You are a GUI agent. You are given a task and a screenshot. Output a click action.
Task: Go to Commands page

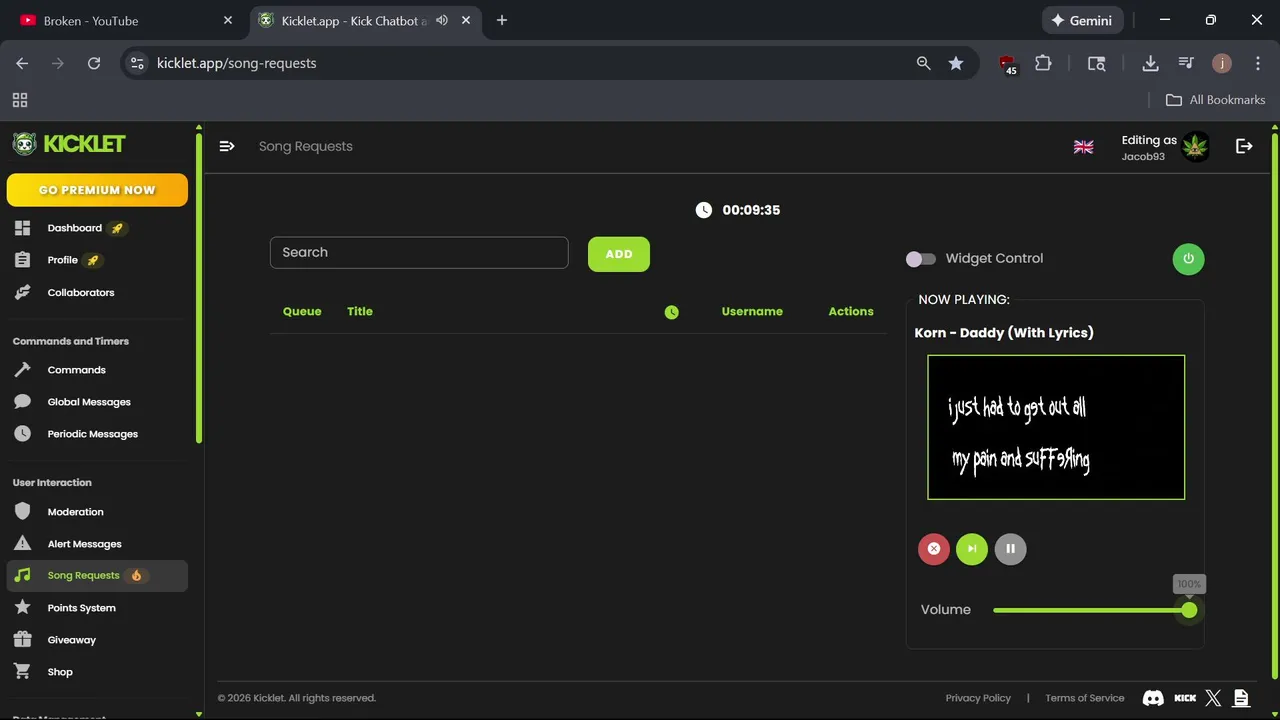[x=76, y=370]
